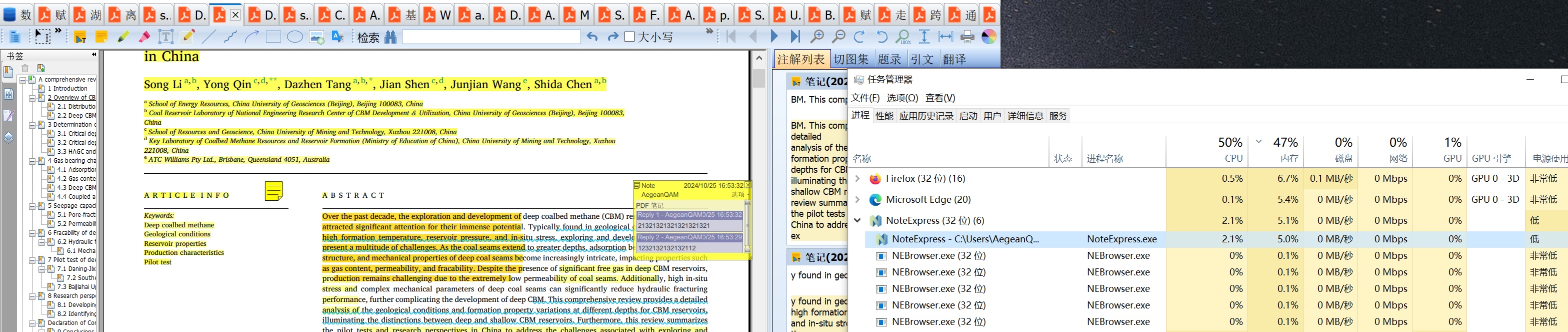The image size is (1568, 332).
Task: Collapse the '3 Determination' bookmark node
Action: point(32,125)
